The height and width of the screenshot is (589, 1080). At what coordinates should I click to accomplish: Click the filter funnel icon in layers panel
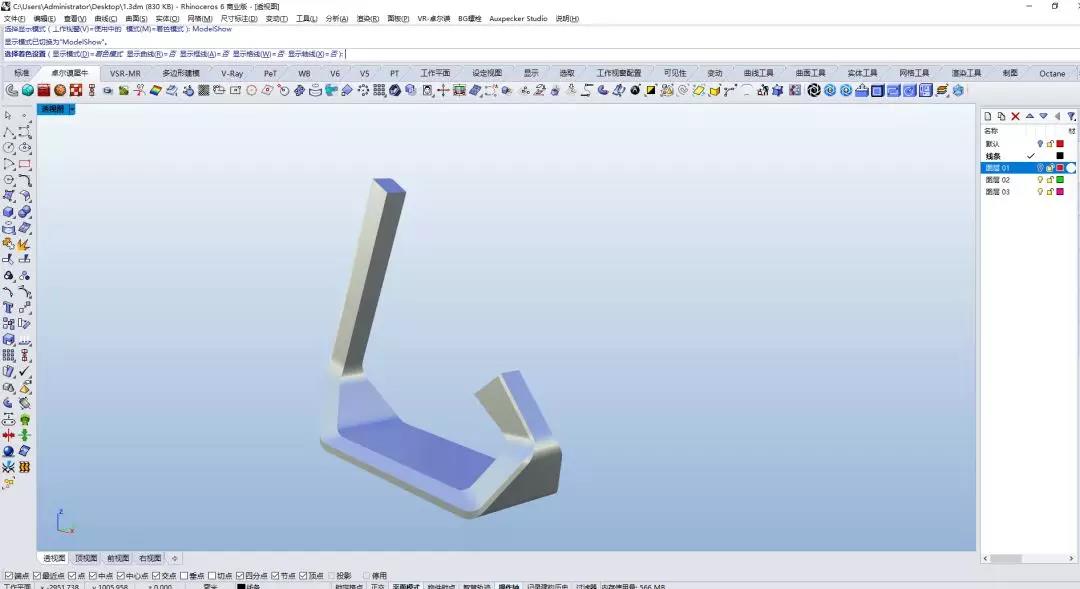[x=1071, y=116]
